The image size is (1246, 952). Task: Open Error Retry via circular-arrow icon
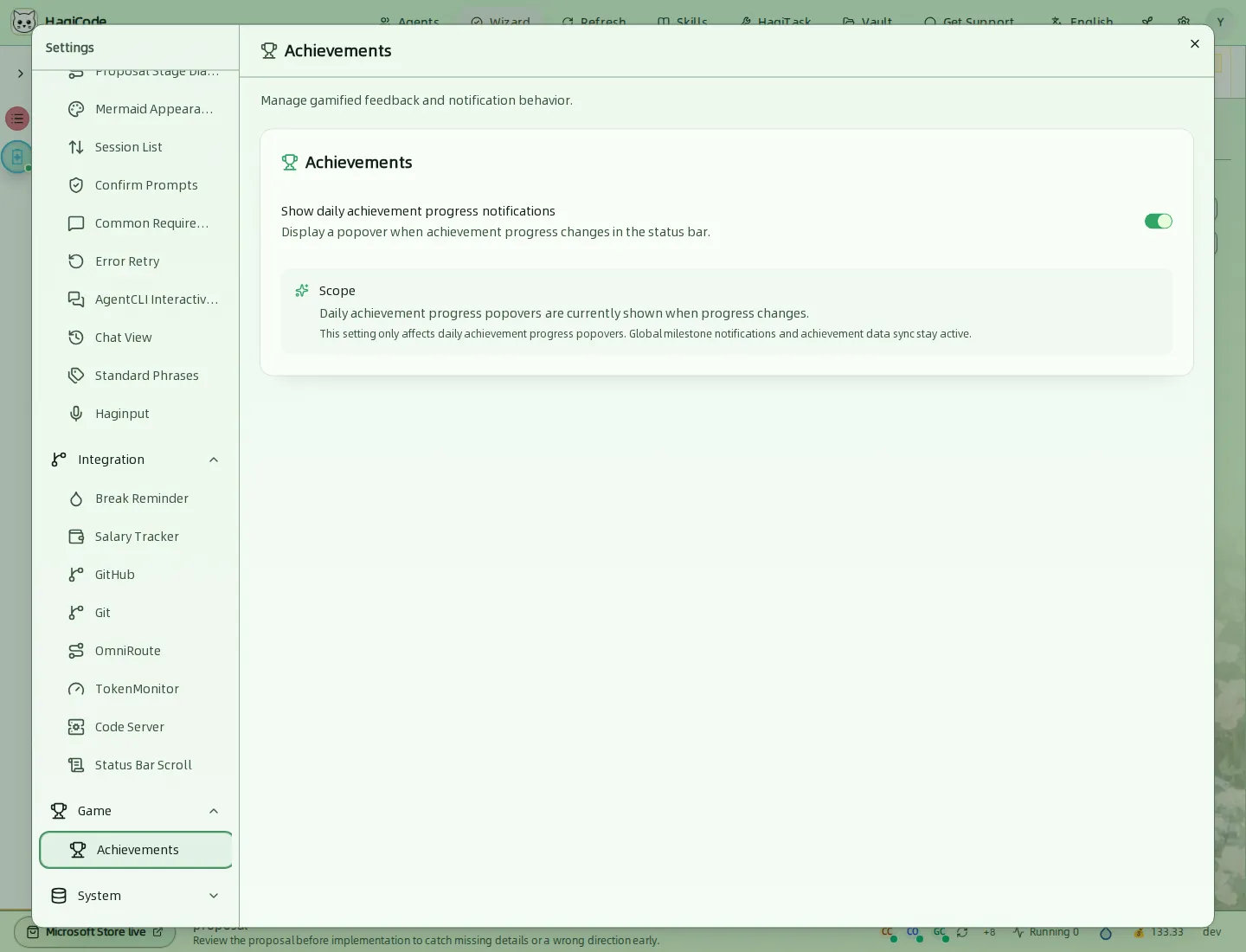click(x=76, y=261)
